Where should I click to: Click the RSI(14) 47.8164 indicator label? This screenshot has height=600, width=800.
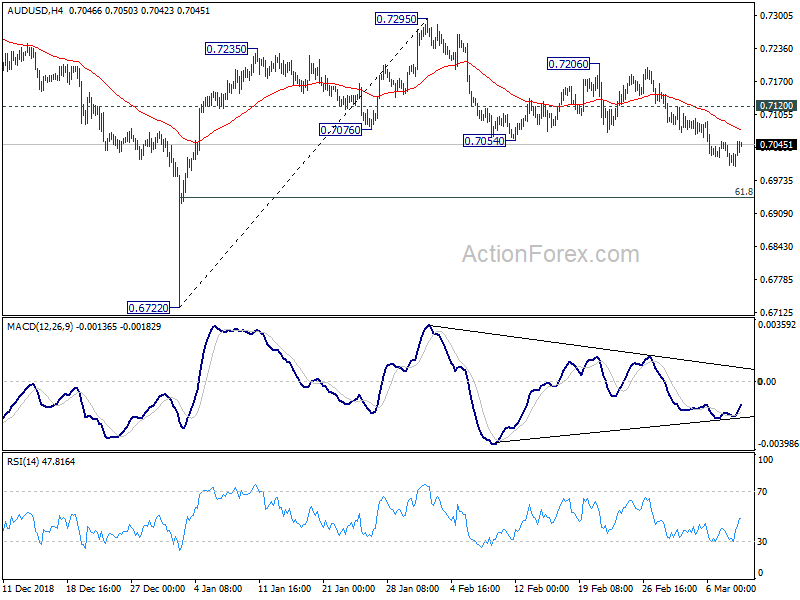[x=41, y=462]
